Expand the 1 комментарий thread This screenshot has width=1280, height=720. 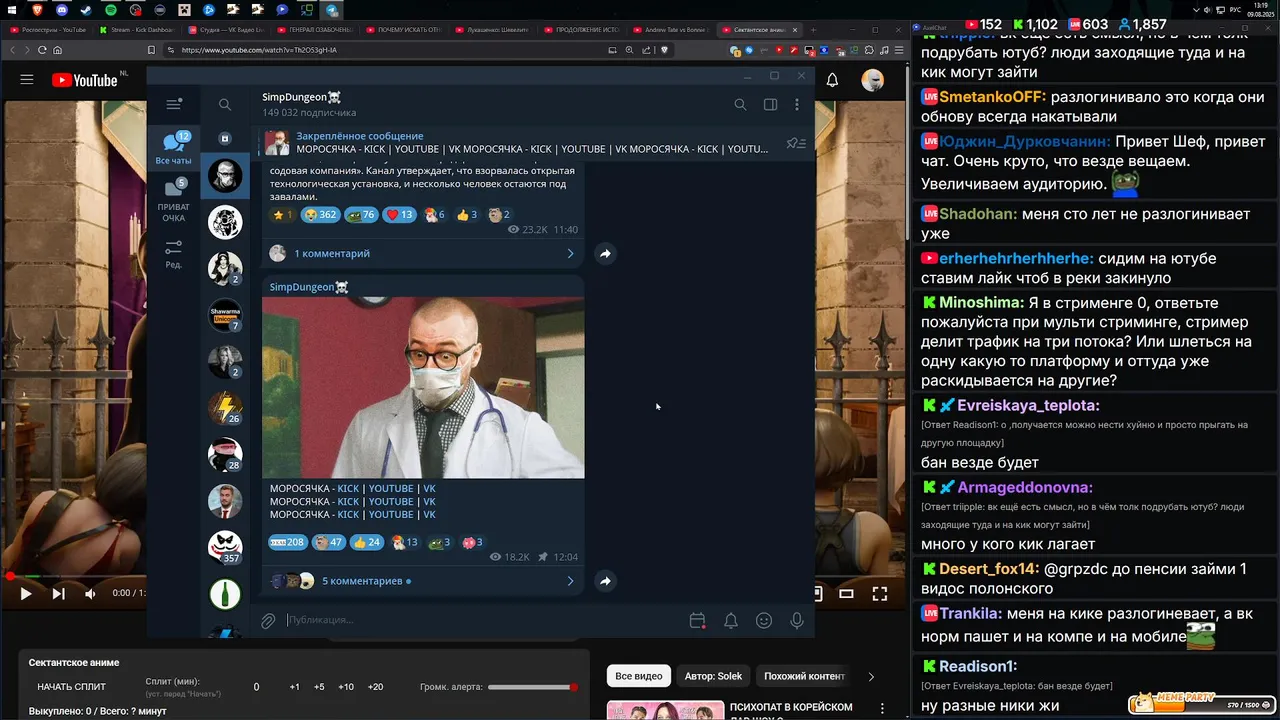tap(423, 254)
